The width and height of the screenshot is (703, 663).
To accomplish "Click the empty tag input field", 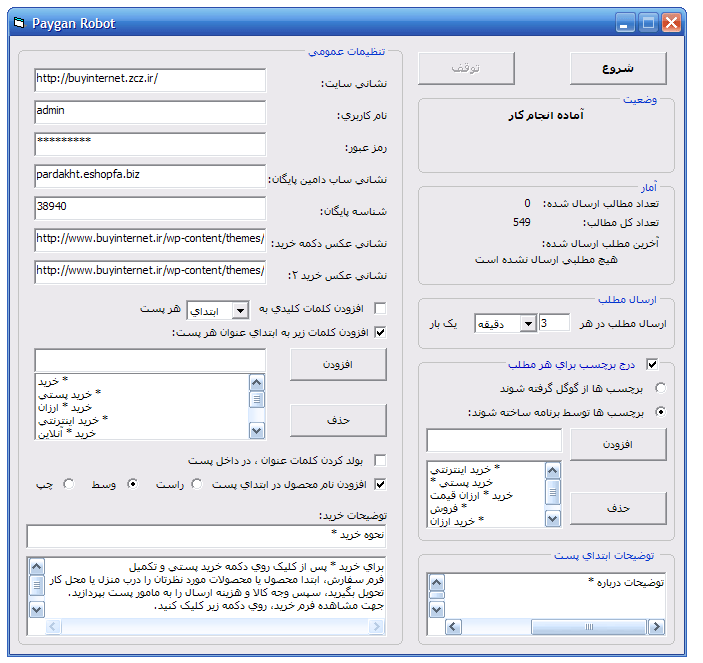I will pos(494,440).
